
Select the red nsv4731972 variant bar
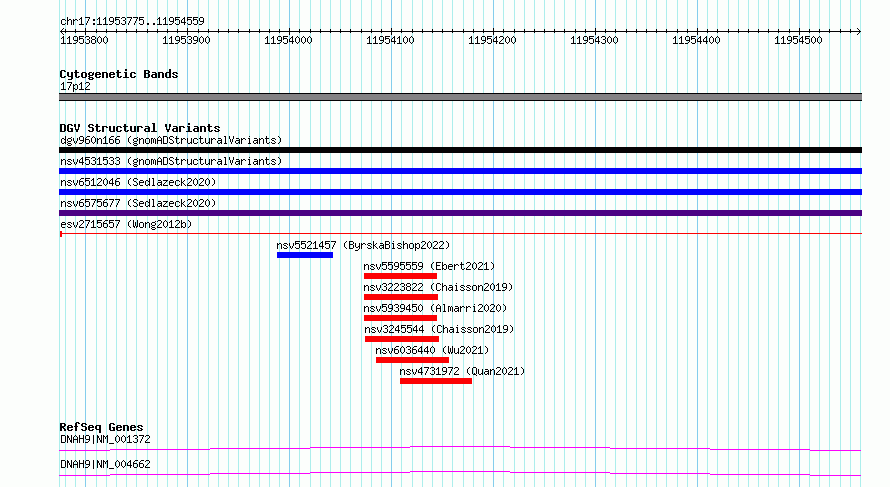click(x=436, y=381)
